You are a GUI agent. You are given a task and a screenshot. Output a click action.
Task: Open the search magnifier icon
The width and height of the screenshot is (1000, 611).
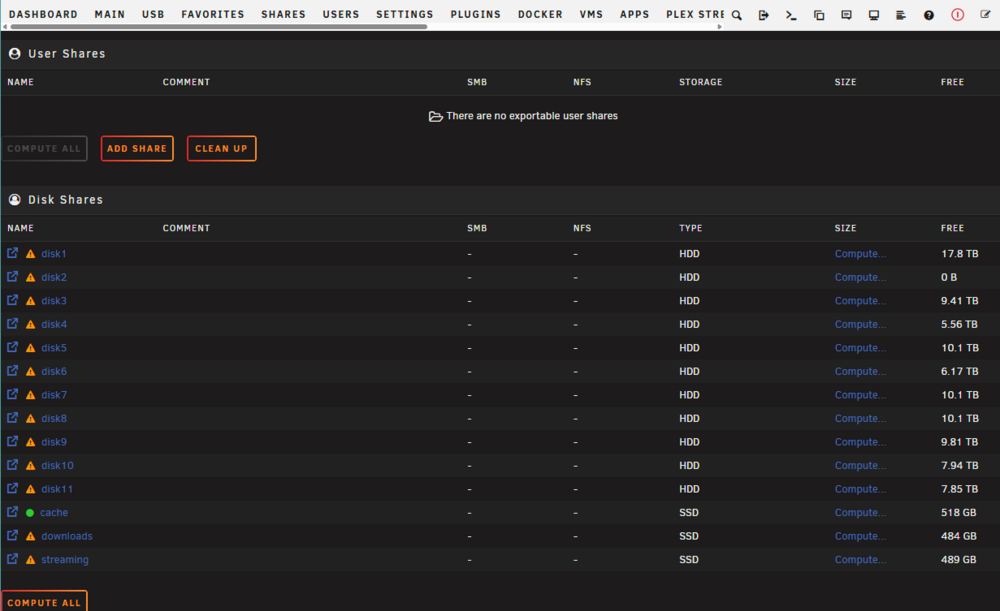737,15
